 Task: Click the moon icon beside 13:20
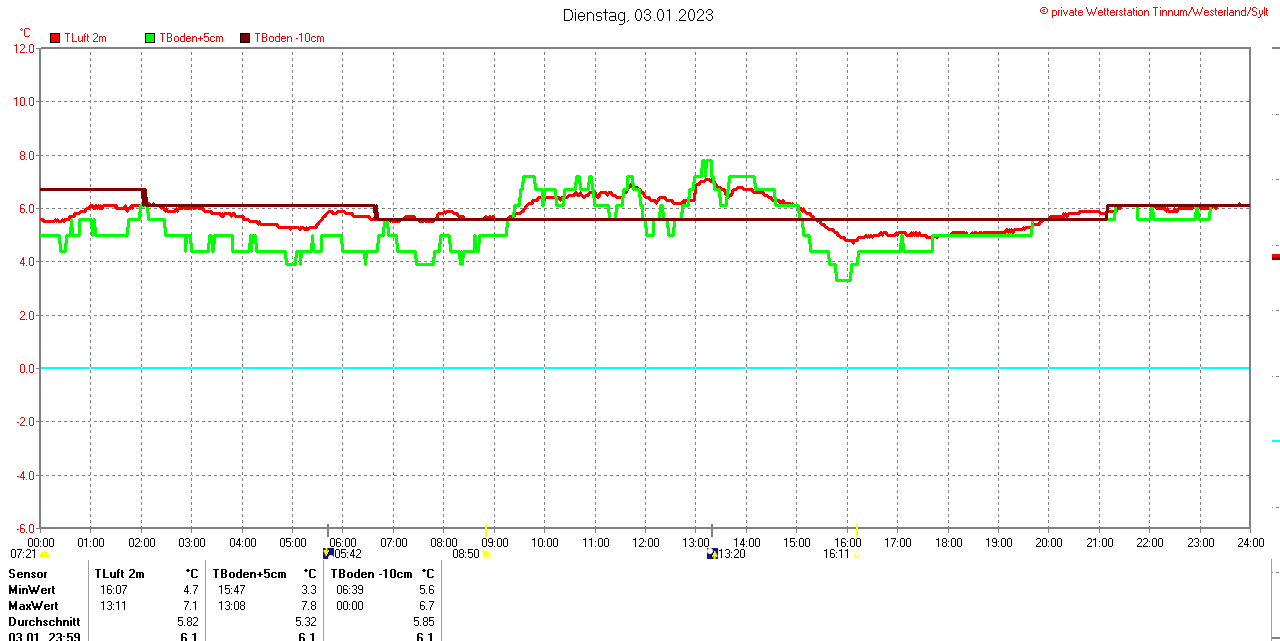(x=712, y=553)
